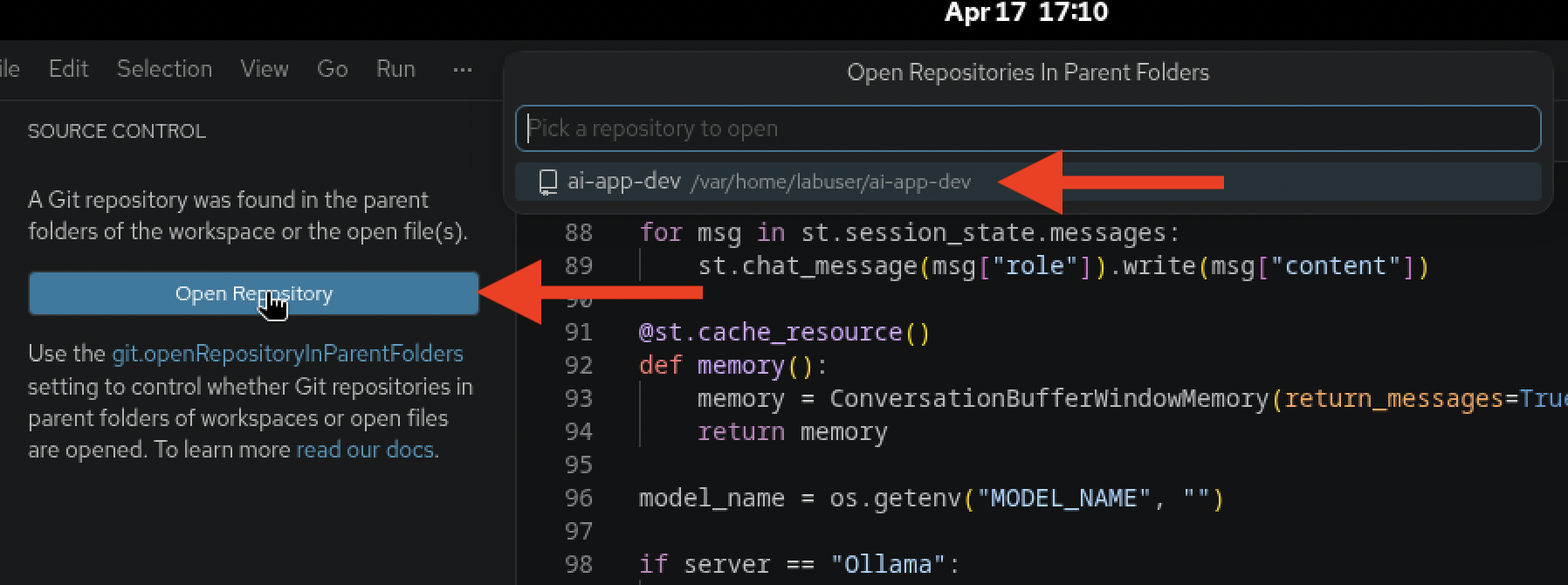Open the View menu

265,69
